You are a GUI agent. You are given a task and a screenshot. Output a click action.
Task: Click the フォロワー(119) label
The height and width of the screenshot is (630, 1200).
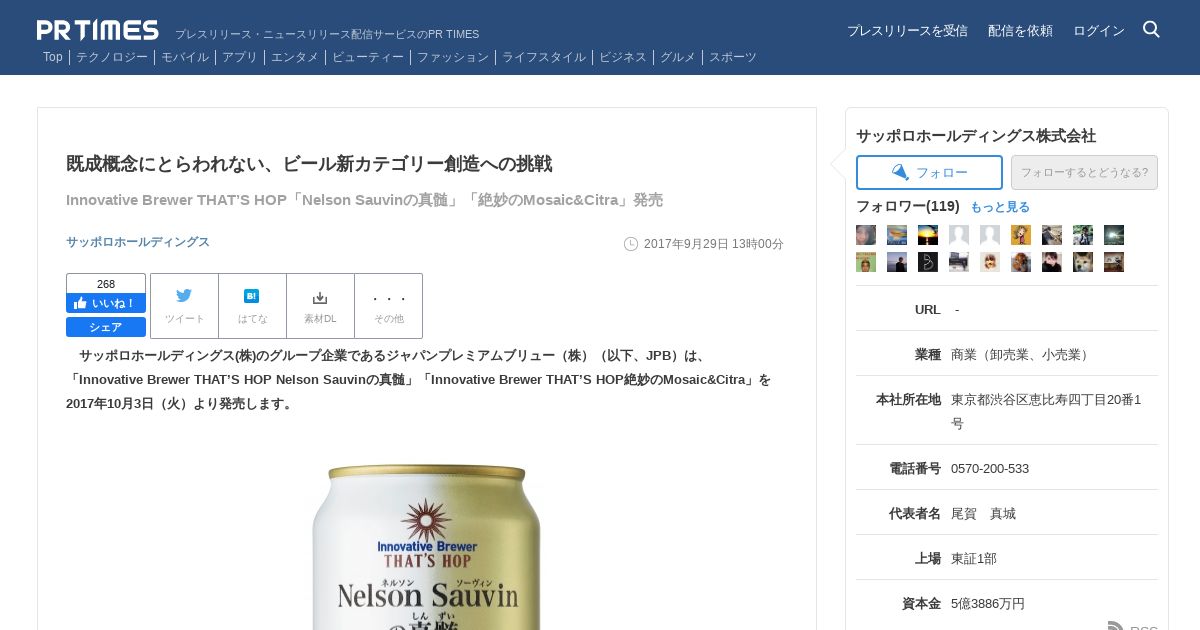click(908, 206)
